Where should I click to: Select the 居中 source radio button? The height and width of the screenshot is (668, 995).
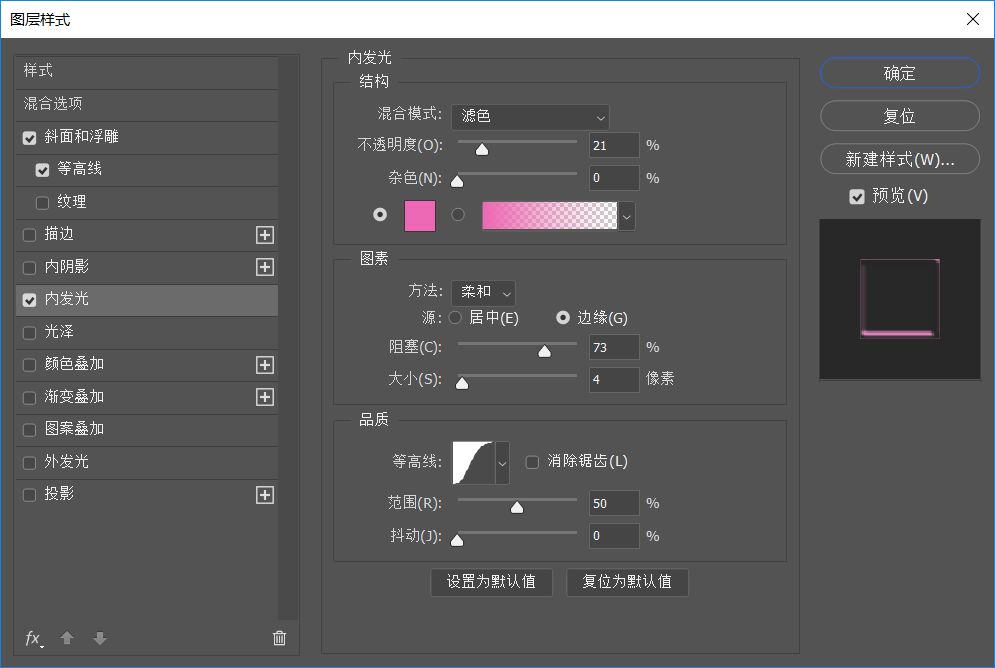click(x=455, y=318)
